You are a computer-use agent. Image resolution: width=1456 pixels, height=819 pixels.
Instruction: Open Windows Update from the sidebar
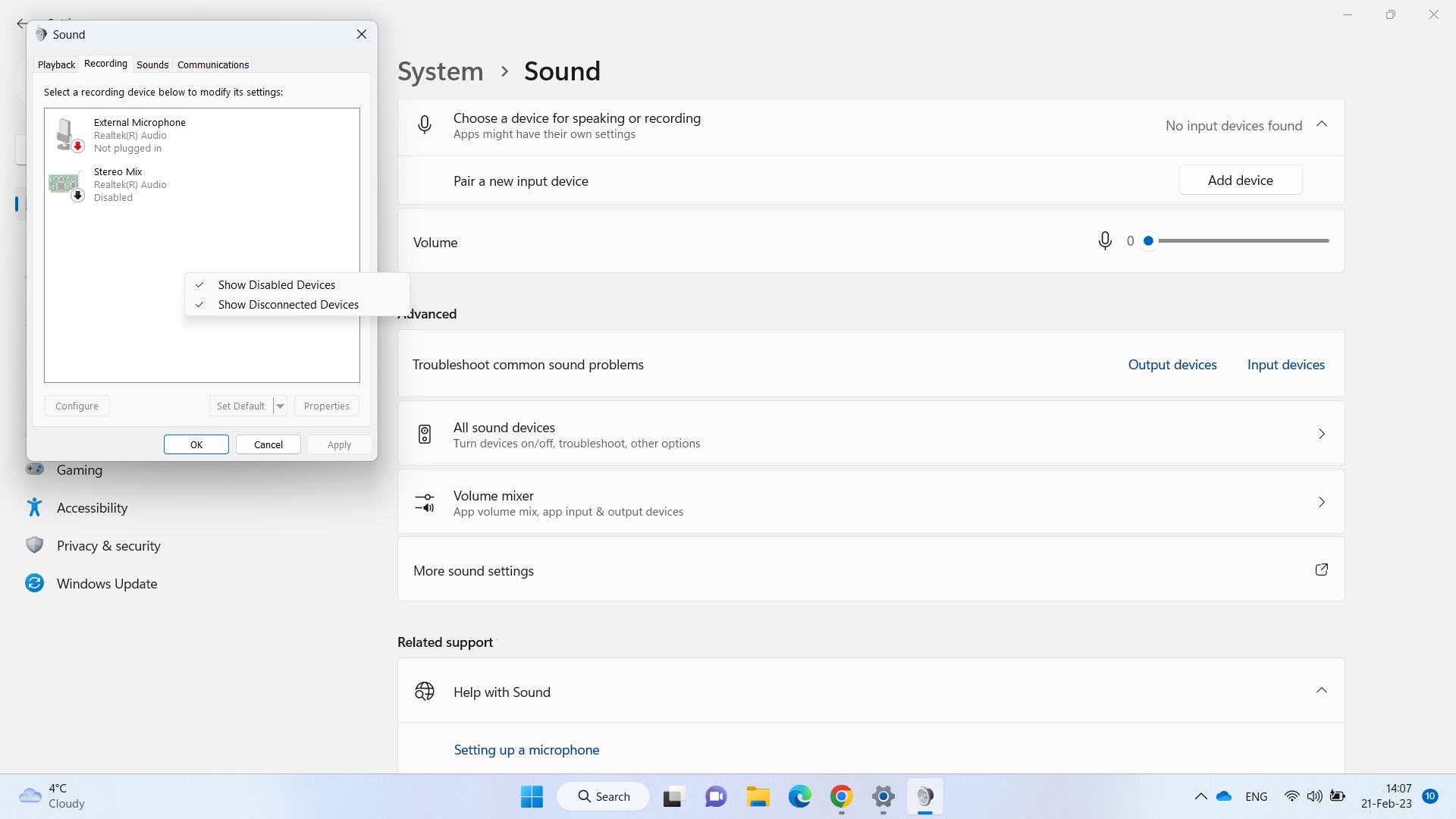[106, 582]
